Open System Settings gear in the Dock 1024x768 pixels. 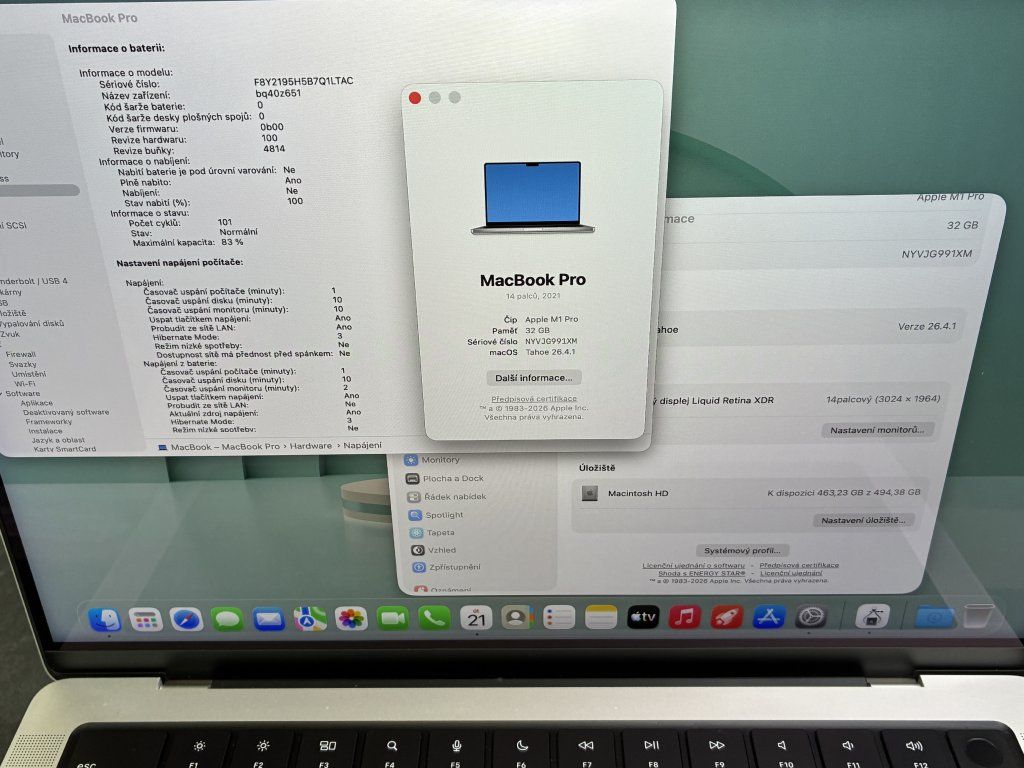pyautogui.click(x=810, y=616)
